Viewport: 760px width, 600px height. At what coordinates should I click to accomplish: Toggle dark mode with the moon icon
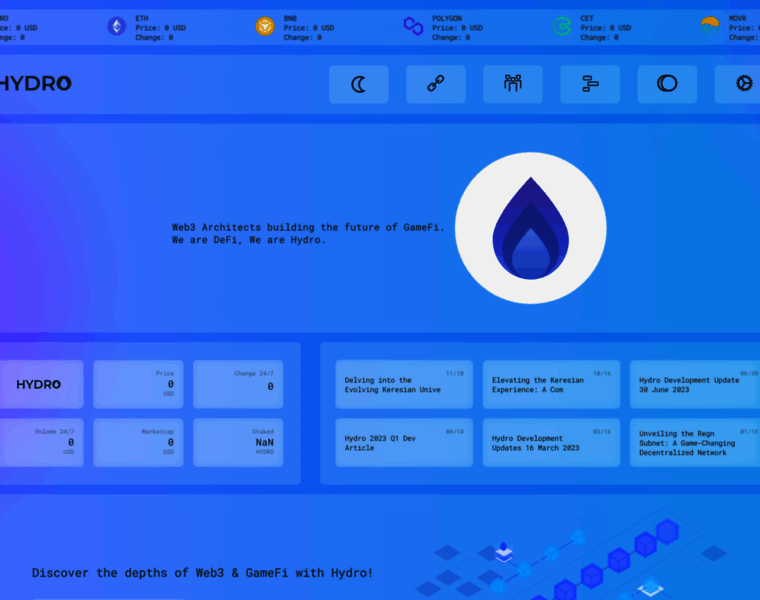point(359,84)
